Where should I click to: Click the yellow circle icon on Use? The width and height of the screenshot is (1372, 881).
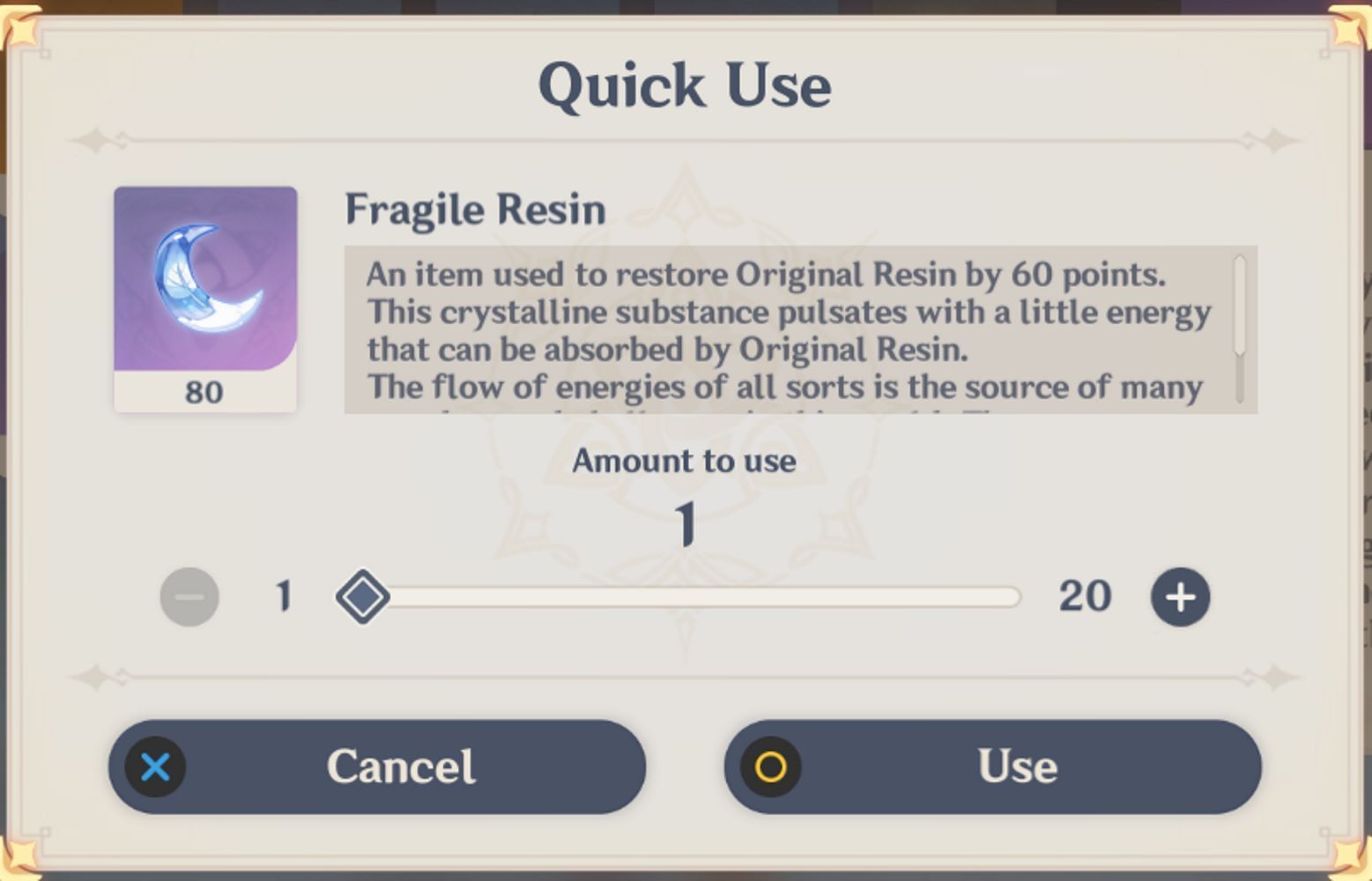coord(771,766)
